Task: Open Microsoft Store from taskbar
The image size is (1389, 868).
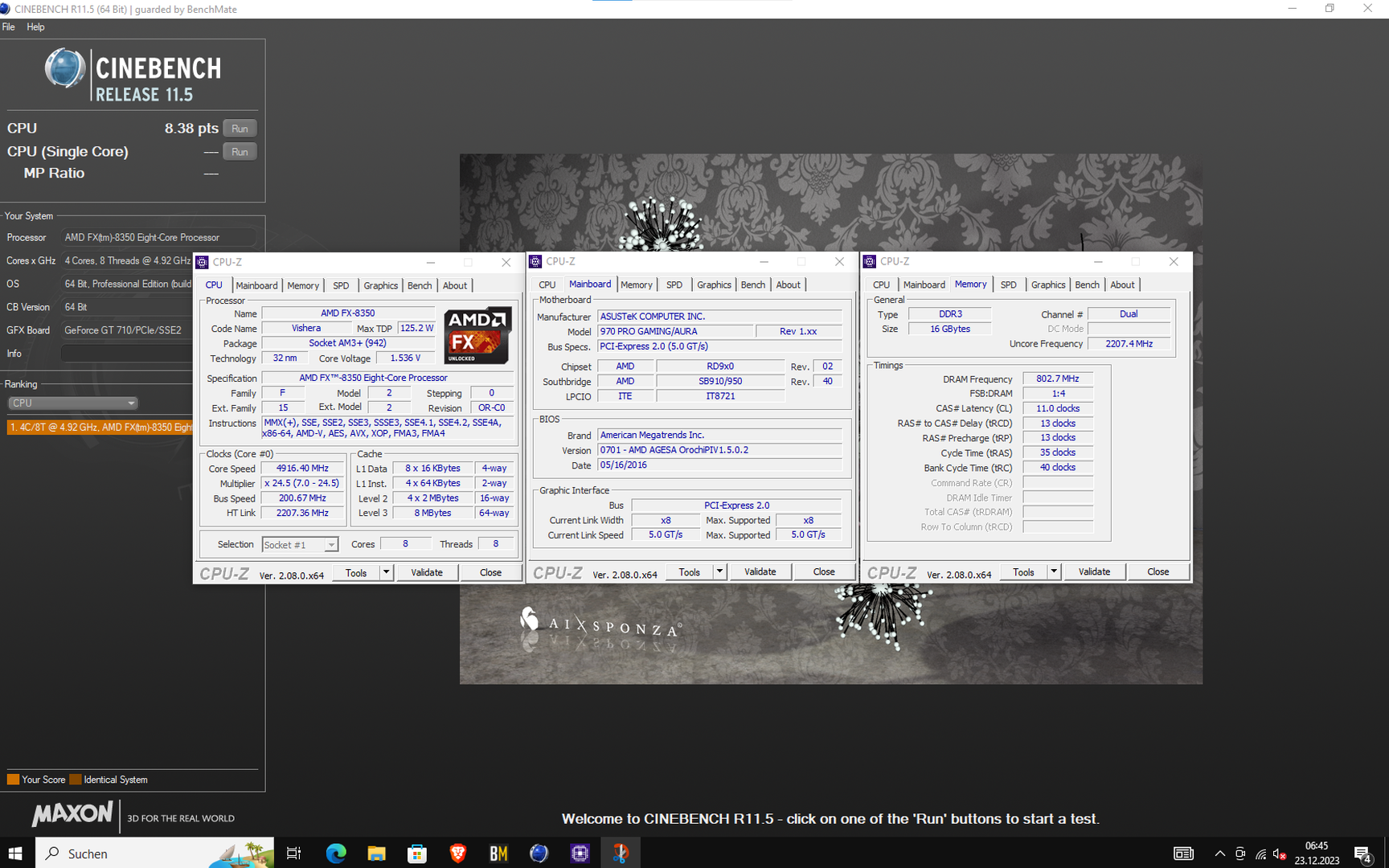Action: (417, 853)
